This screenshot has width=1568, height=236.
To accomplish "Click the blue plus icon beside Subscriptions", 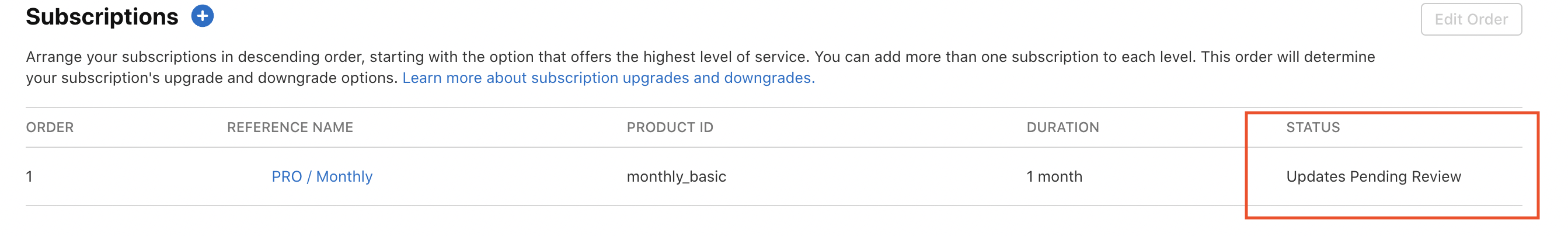I will coord(202,16).
